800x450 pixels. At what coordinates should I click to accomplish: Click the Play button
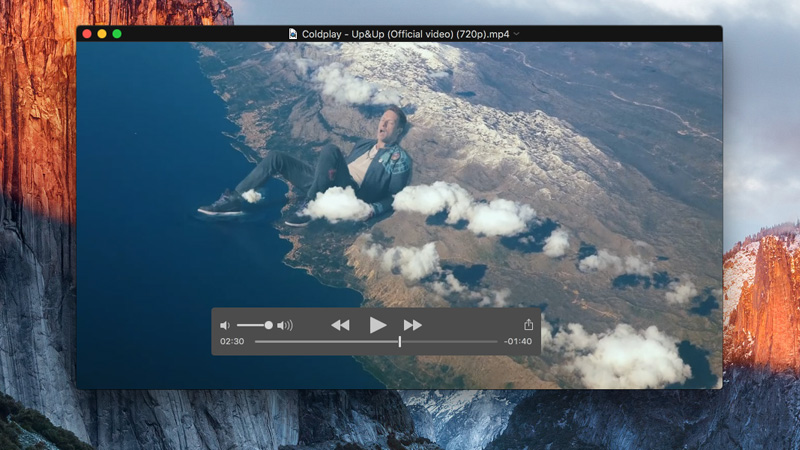pos(378,325)
